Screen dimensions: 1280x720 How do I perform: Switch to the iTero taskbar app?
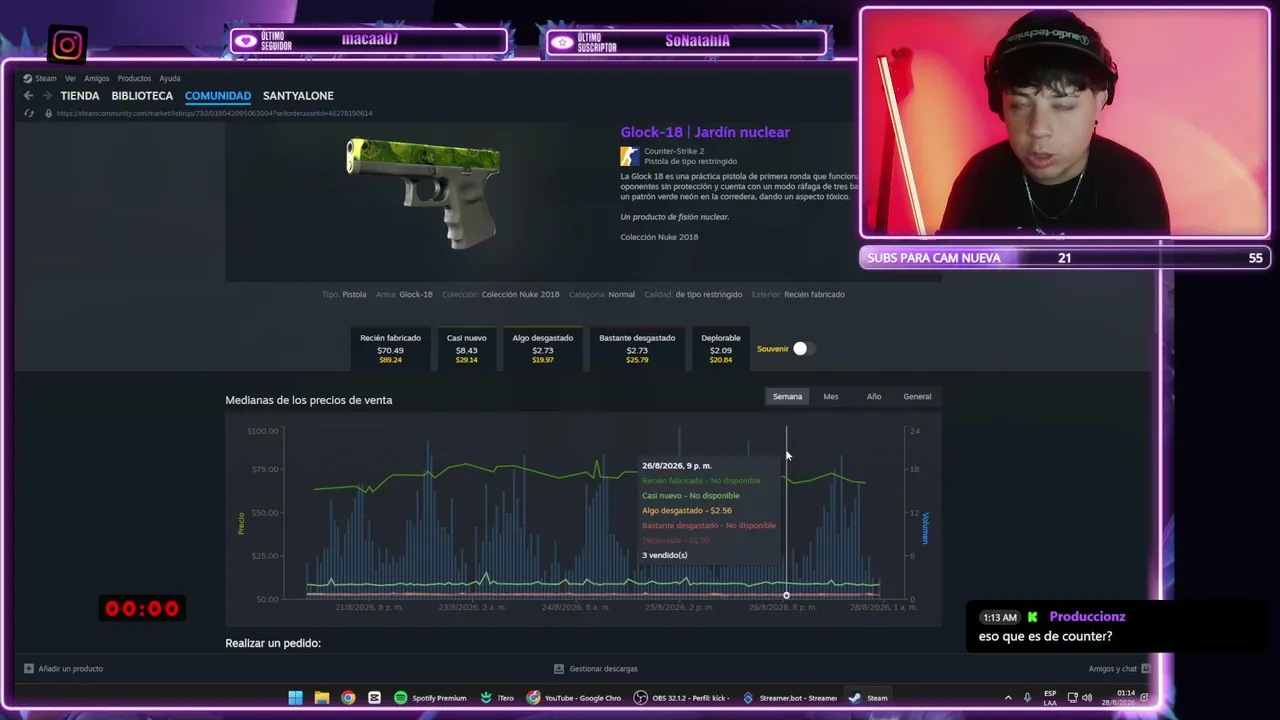pos(497,698)
